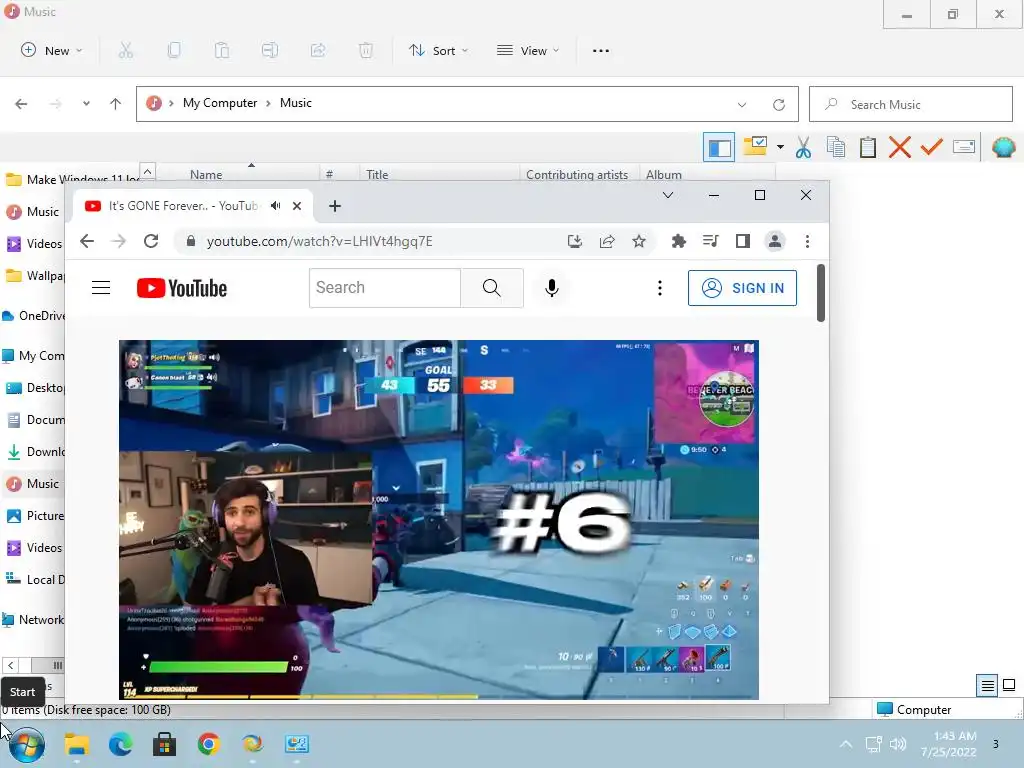Screen dimensions: 1024x768
Task: Open Network in Explorer sidebar
Action: tap(34, 620)
